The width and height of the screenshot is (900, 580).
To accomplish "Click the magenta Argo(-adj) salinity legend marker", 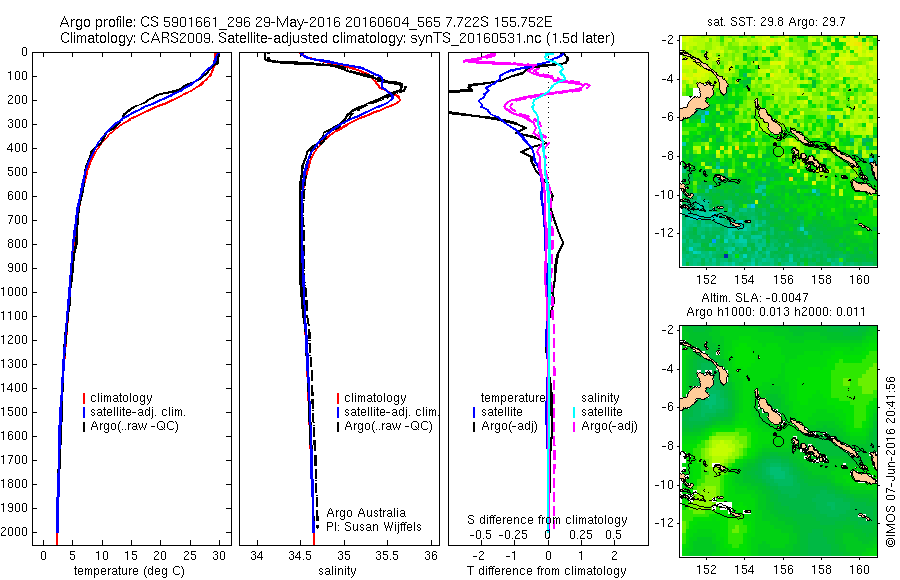I will point(574,427).
